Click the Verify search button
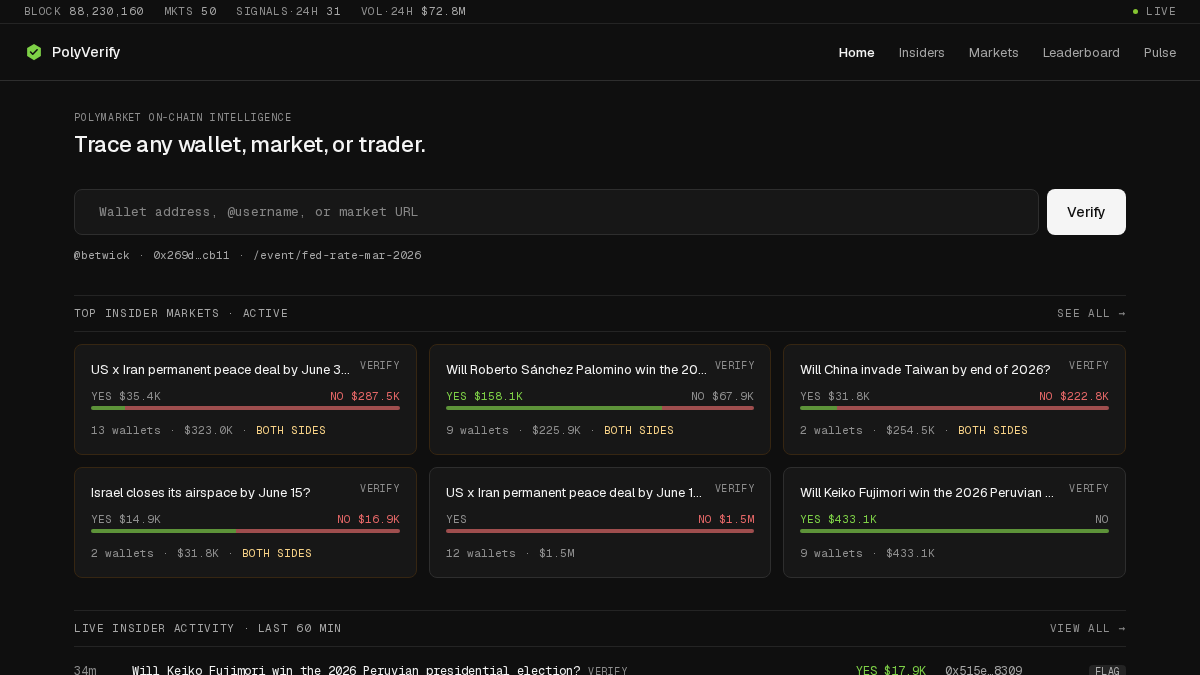This screenshot has height=675, width=1200. pos(1086,212)
